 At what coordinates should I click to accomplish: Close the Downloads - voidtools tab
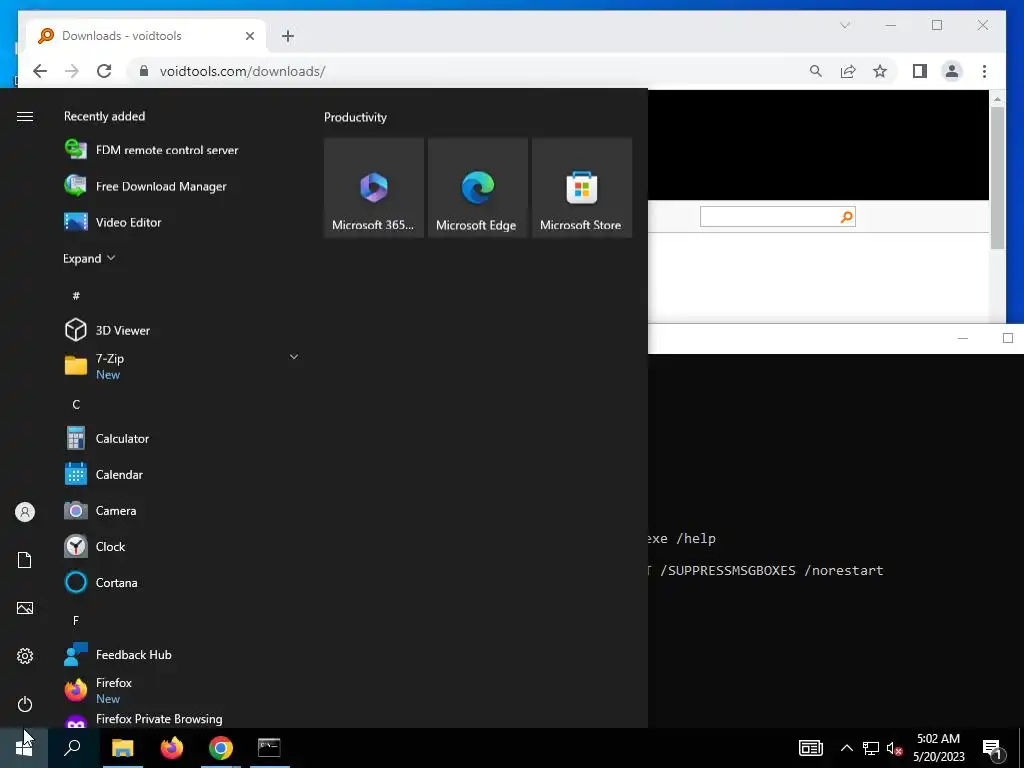[x=249, y=36]
